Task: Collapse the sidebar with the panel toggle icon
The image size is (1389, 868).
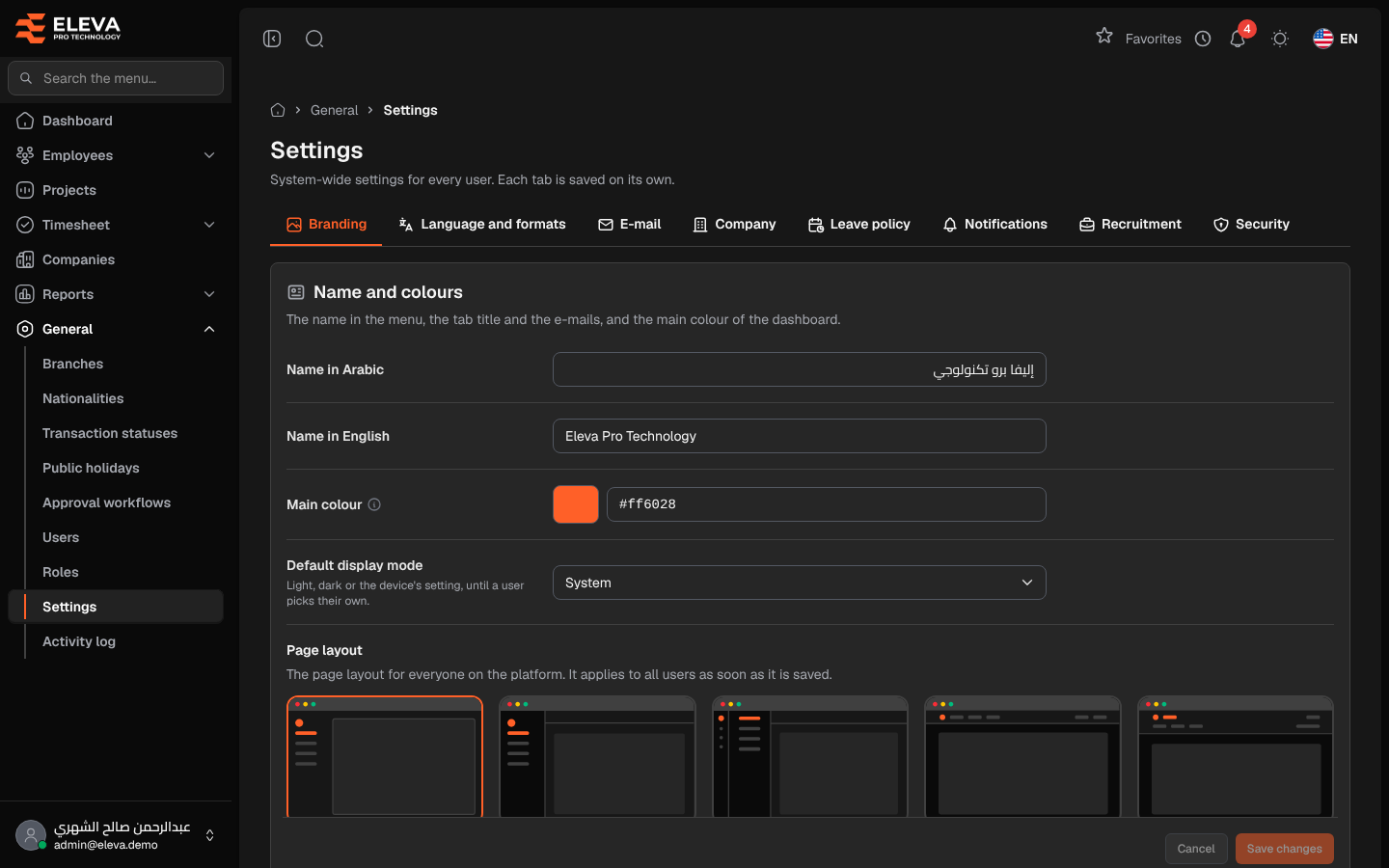Action: 272,39
